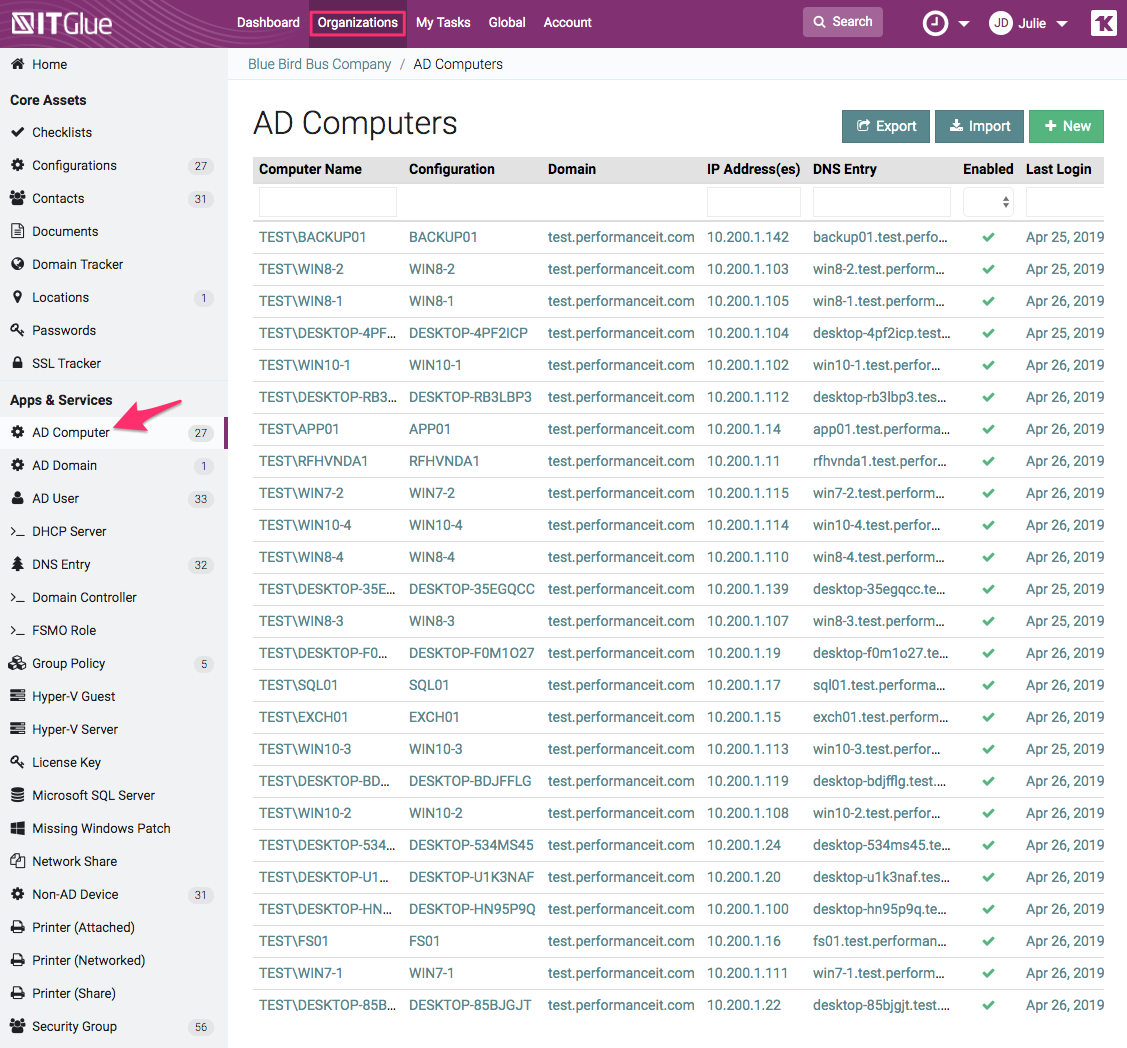
Task: Click the Network Share icon
Action: click(17, 861)
